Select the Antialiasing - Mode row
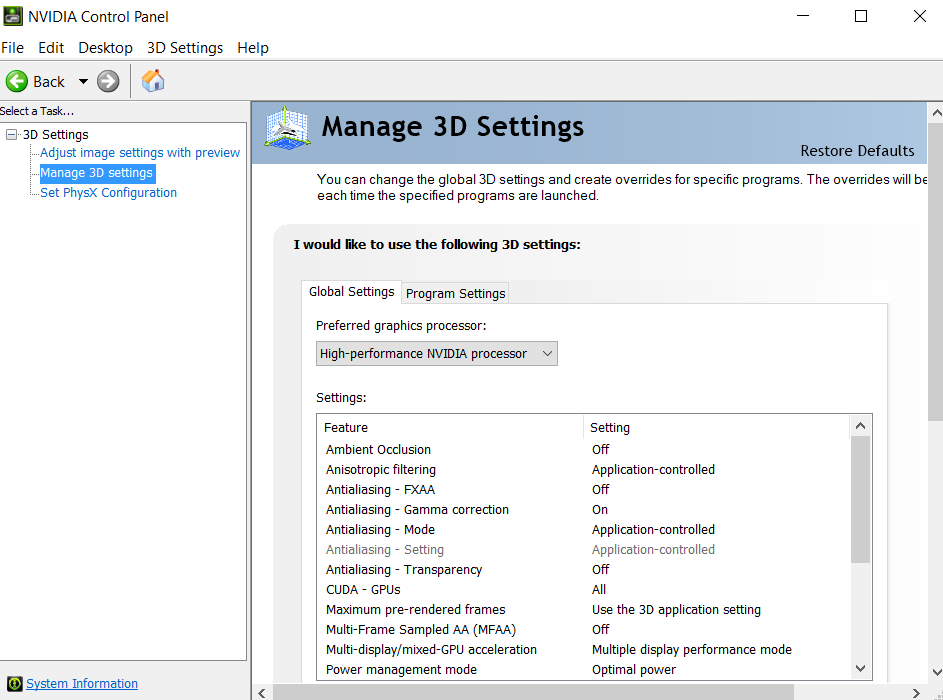 [583, 530]
